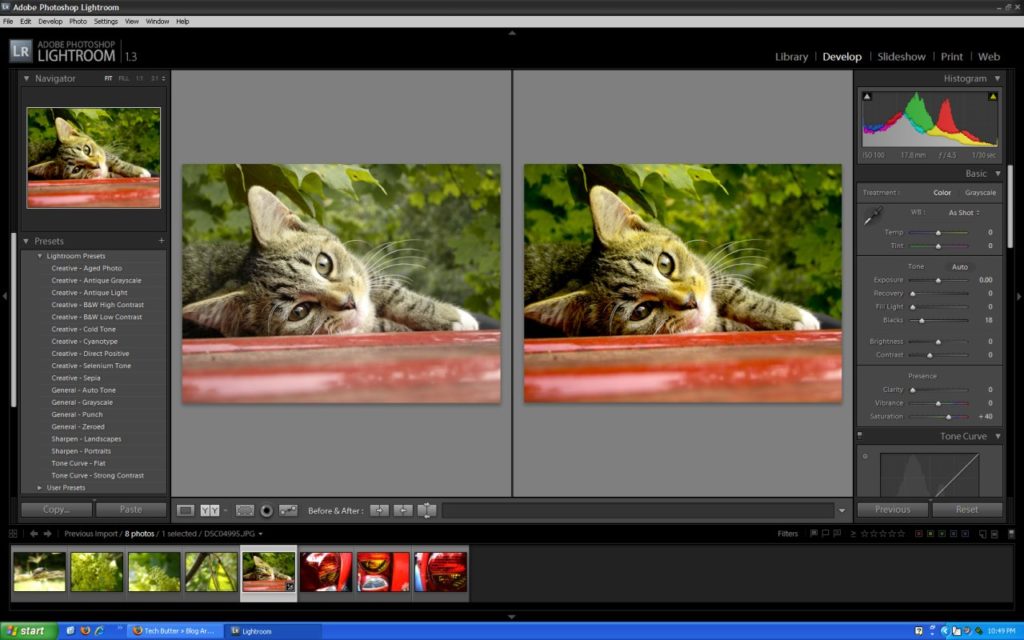
Task: Open the Settings menu
Action: [x=106, y=22]
